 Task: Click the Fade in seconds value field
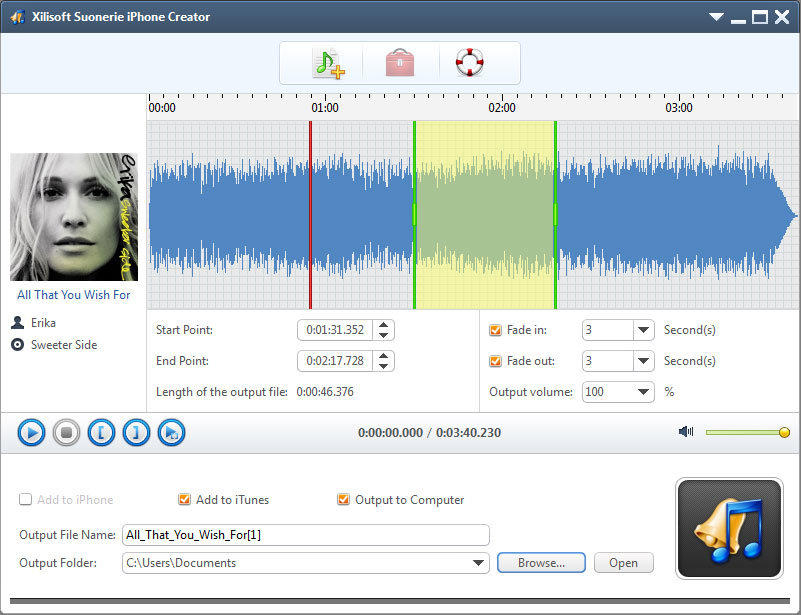pyautogui.click(x=608, y=330)
